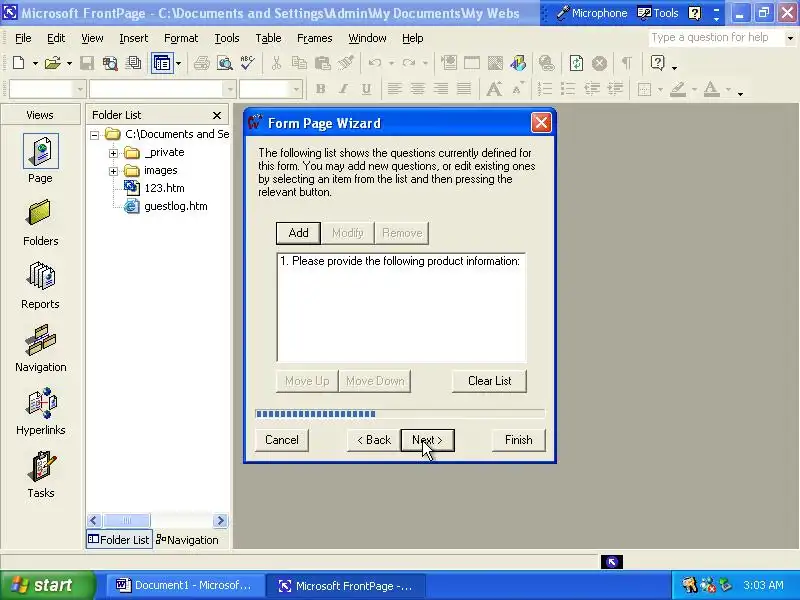
Task: Expand the _private folder node
Action: point(113,153)
